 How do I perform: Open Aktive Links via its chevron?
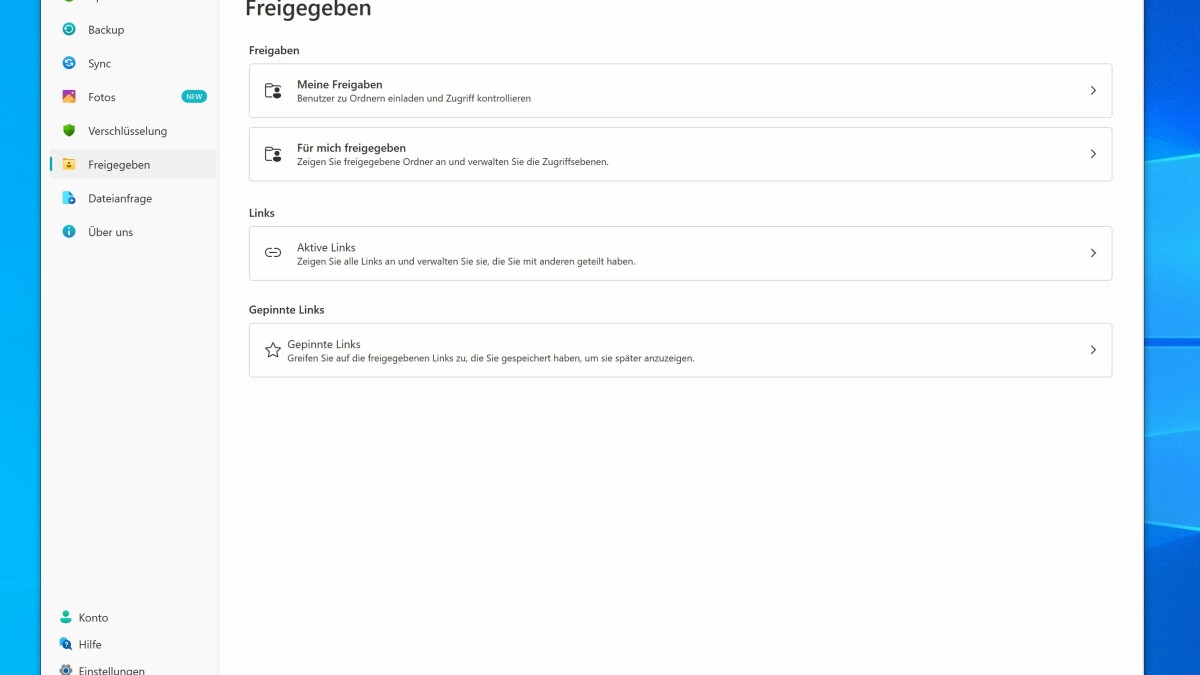[1093, 253]
